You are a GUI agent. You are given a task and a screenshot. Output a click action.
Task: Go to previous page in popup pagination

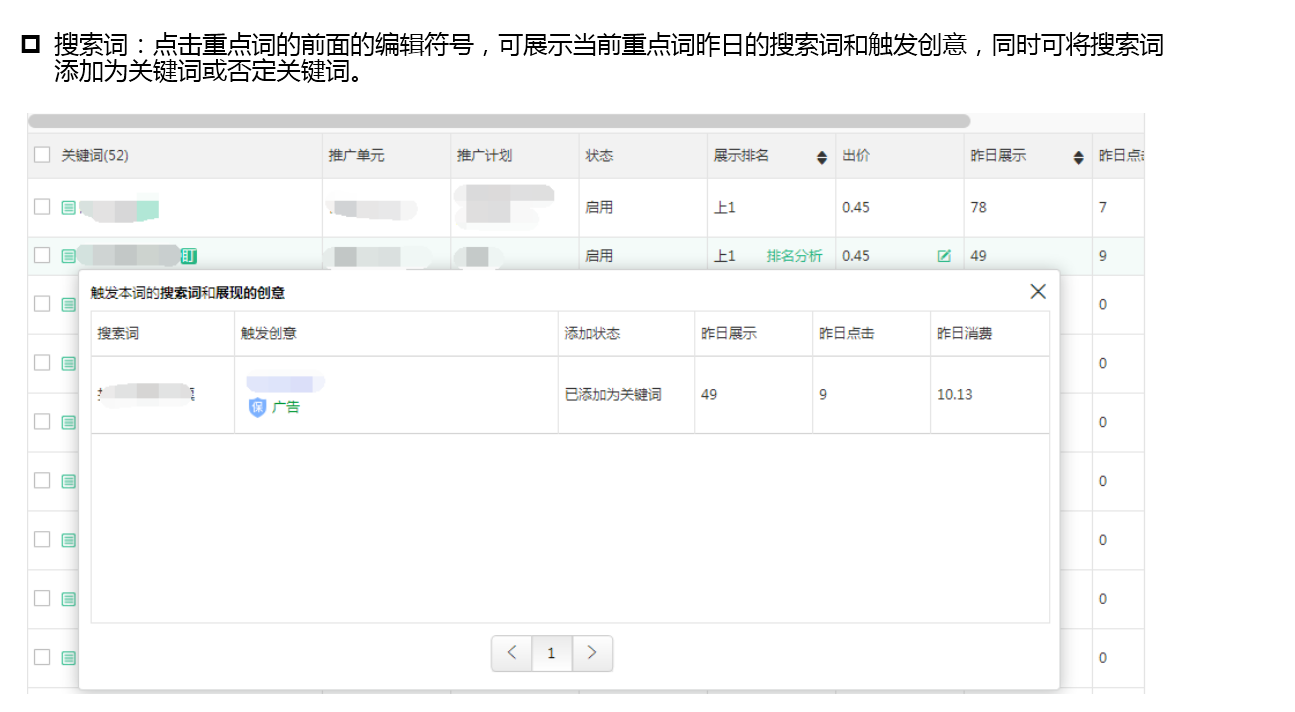pyautogui.click(x=512, y=653)
